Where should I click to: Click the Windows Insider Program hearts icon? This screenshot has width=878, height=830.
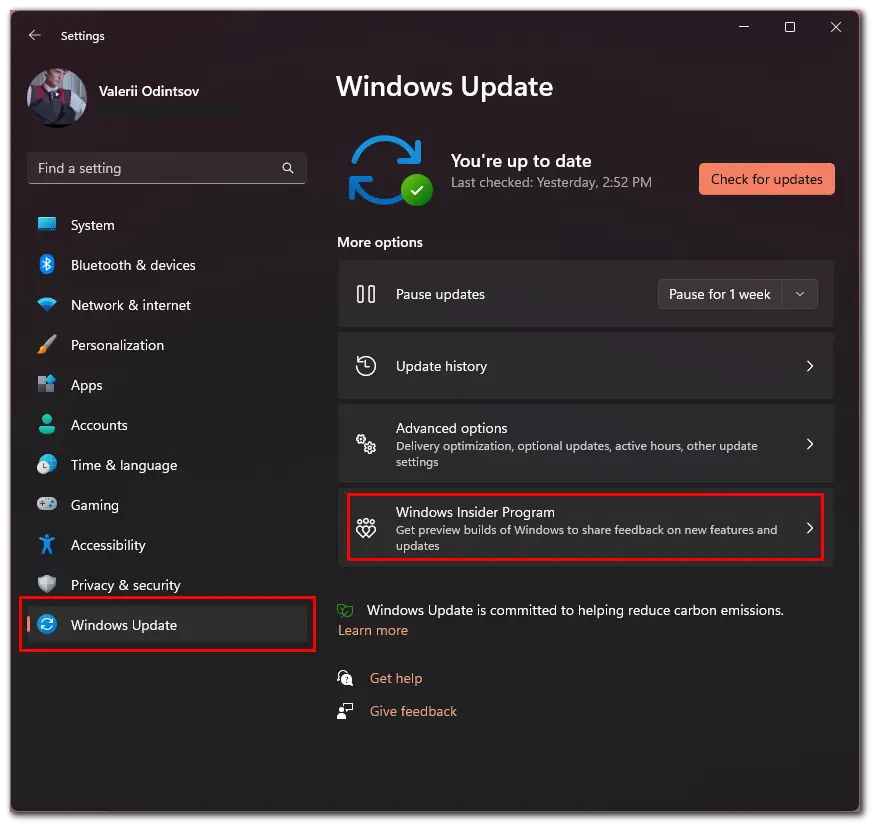pos(366,528)
